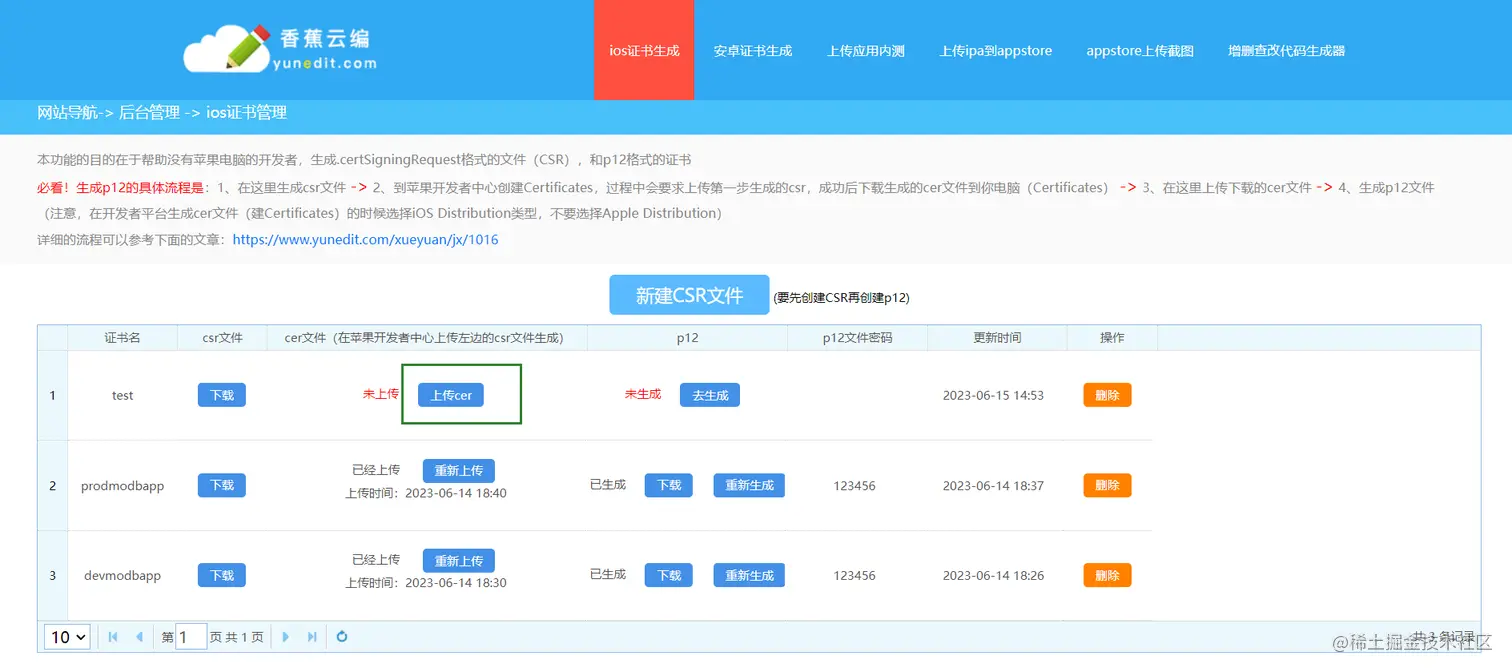
Task: Click row number 2 cell
Action: [53, 485]
